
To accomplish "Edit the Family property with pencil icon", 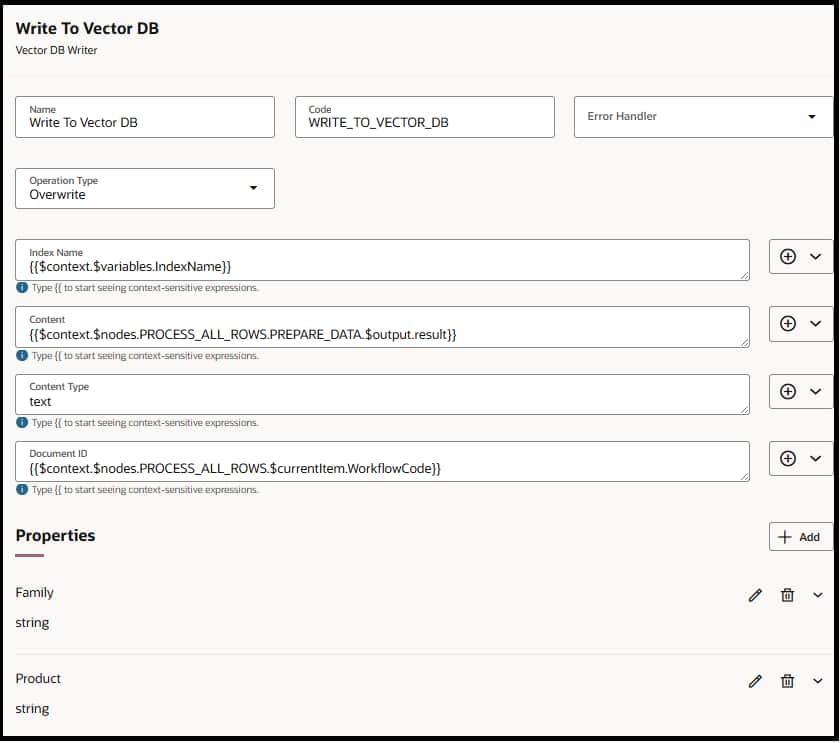I will point(755,595).
